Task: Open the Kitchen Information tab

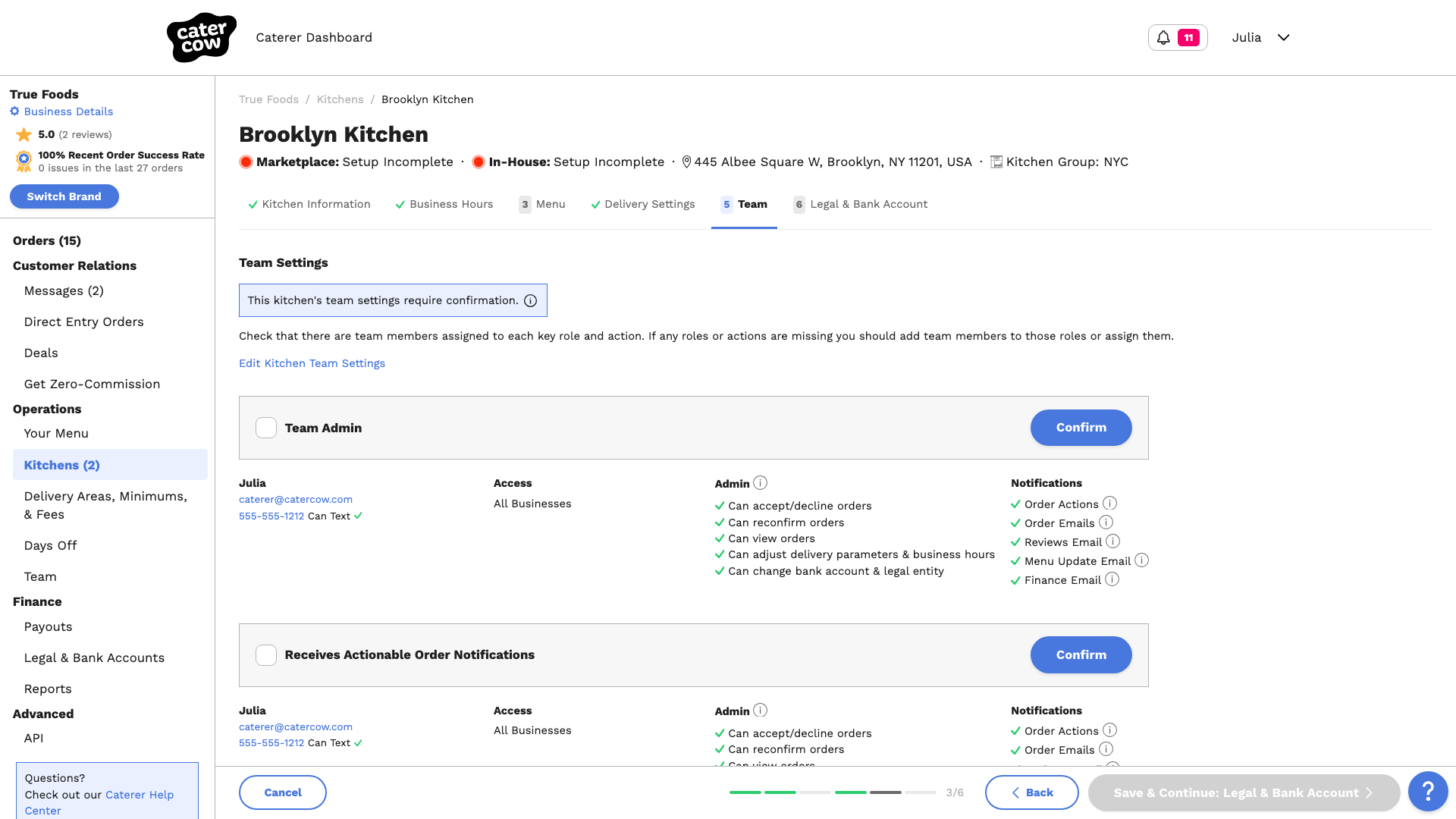Action: click(309, 204)
